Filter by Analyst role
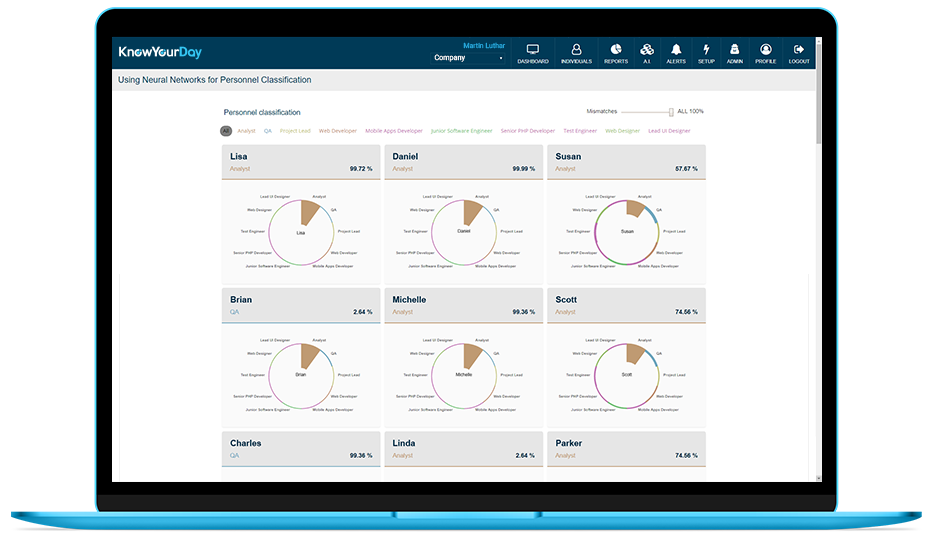 click(x=246, y=131)
